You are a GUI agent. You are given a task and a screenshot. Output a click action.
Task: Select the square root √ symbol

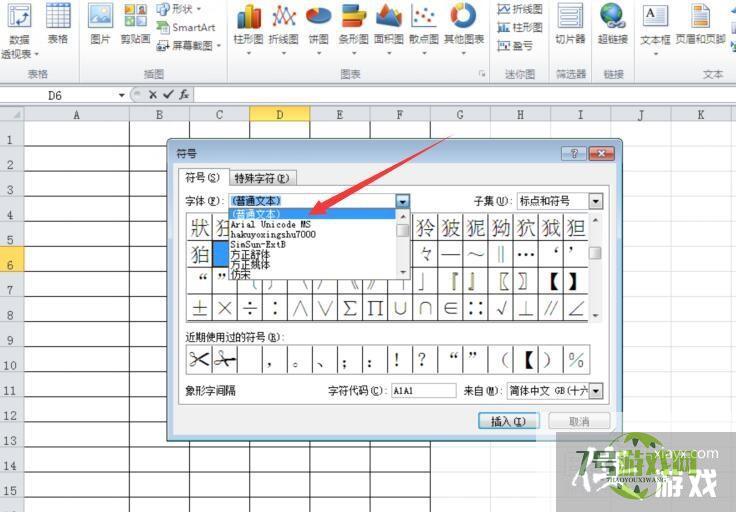point(501,308)
